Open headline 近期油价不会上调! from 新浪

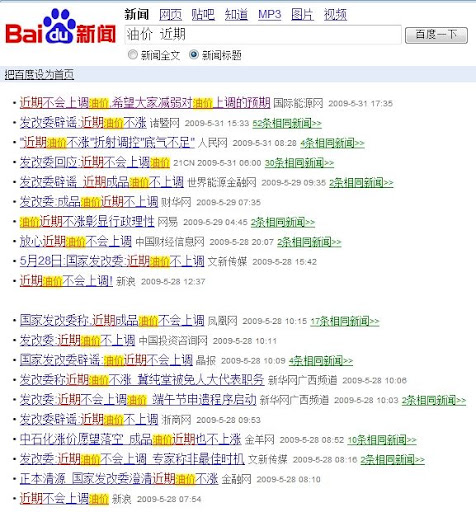(x=66, y=281)
